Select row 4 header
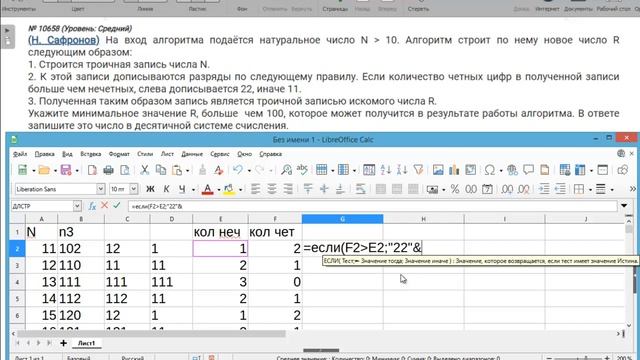 click(x=17, y=282)
